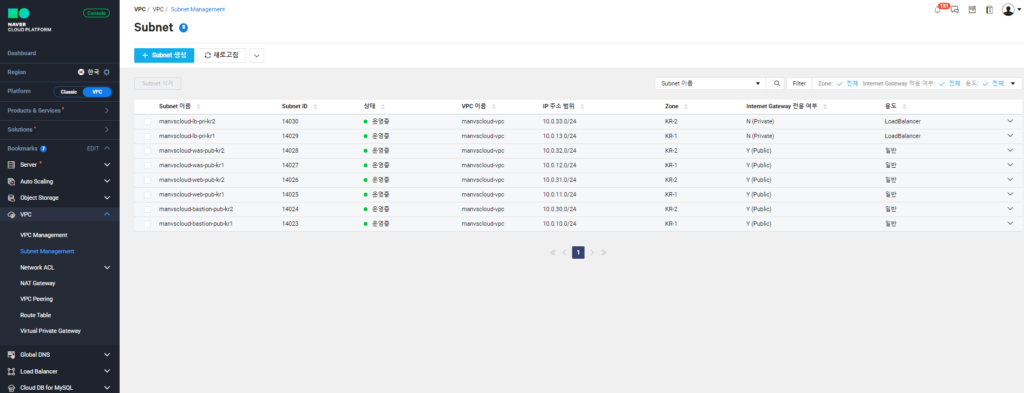Switch platform toggle to Classic
This screenshot has height=393, width=1024.
(69, 92)
